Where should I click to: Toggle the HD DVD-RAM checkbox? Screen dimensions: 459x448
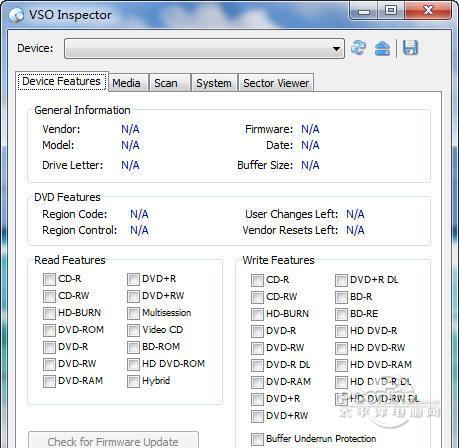(x=341, y=365)
